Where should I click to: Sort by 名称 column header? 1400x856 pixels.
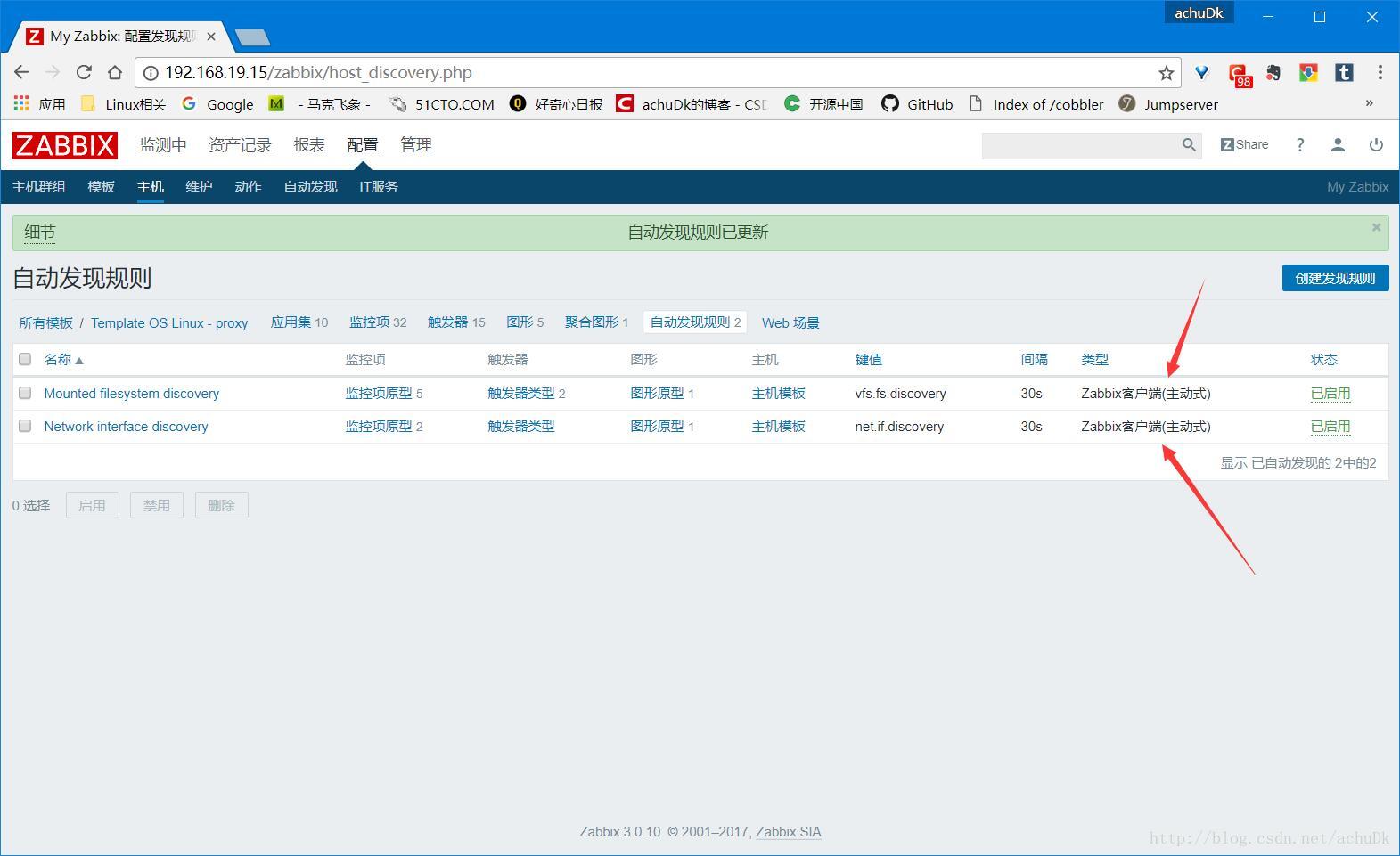[63, 359]
